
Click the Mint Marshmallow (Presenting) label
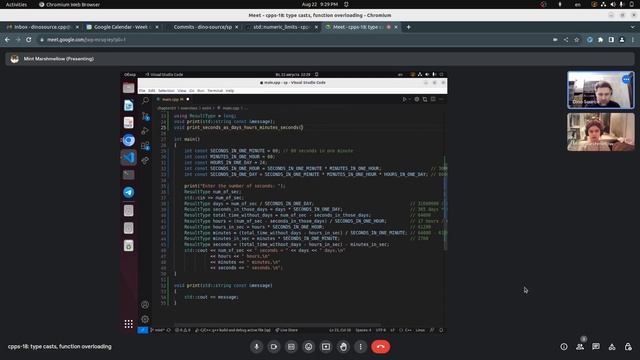59,59
